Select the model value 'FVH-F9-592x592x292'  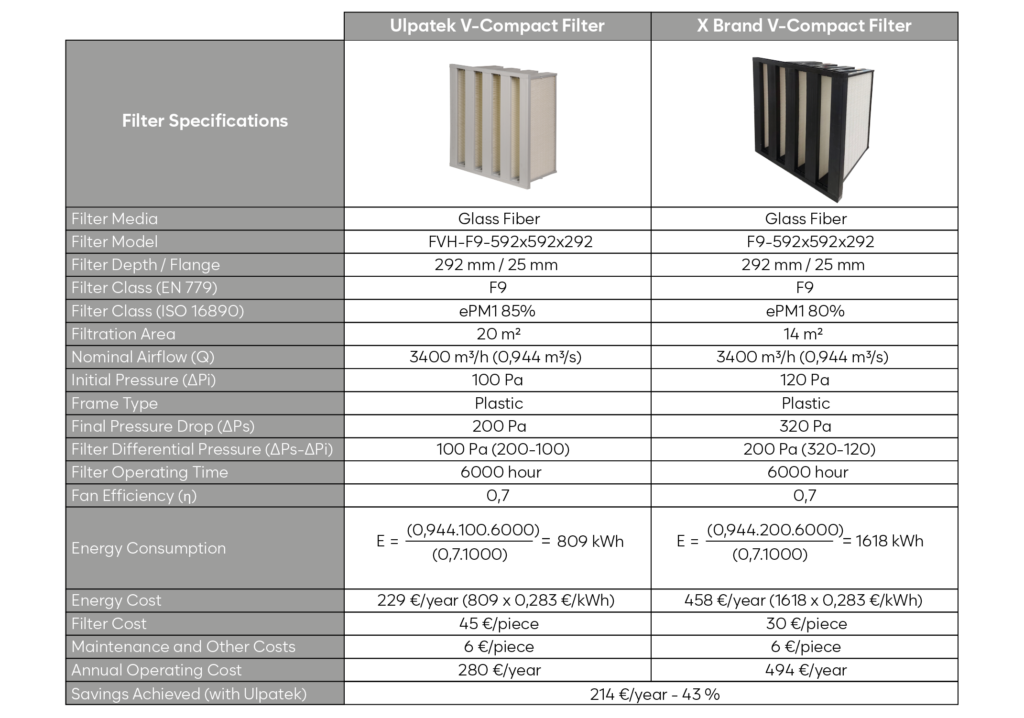click(x=511, y=242)
